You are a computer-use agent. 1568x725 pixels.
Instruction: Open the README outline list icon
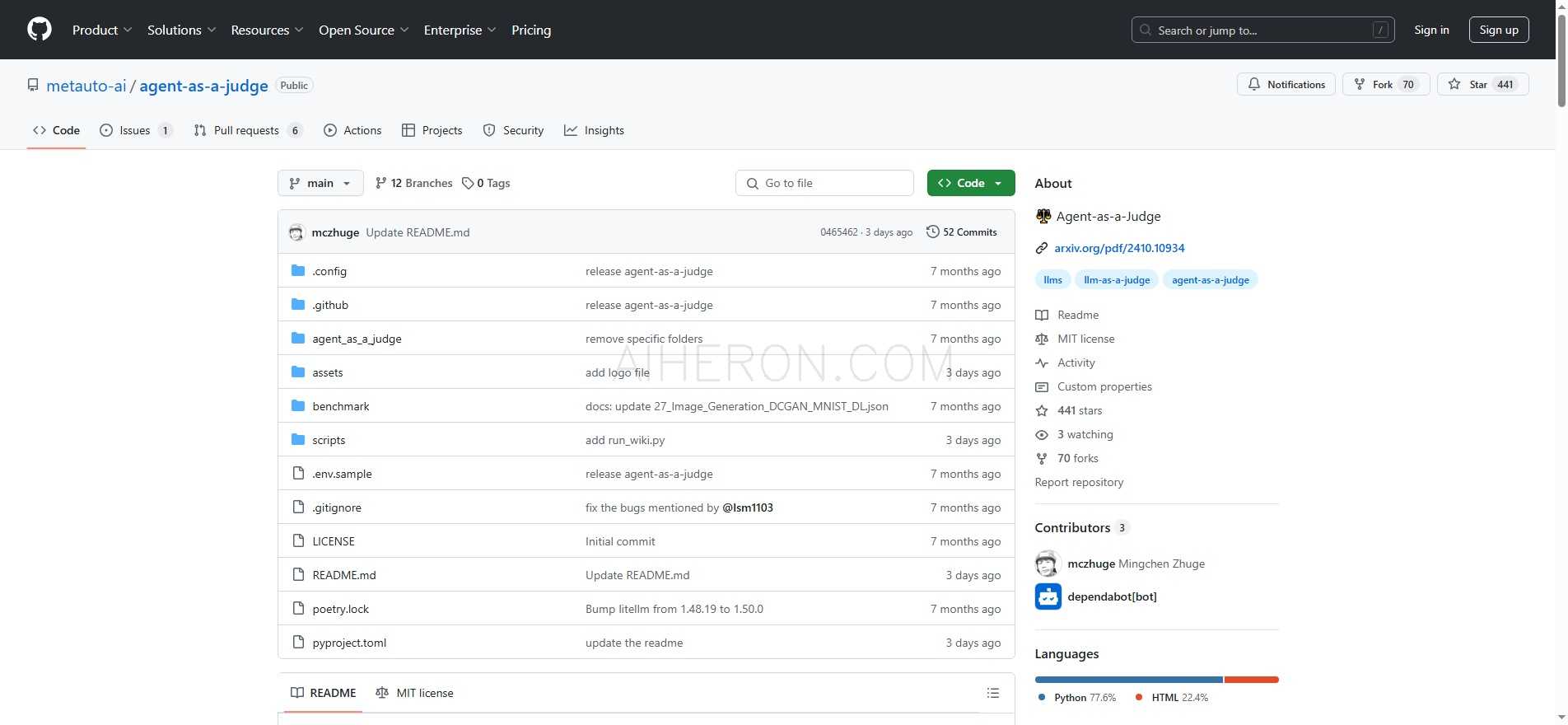pos(992,693)
